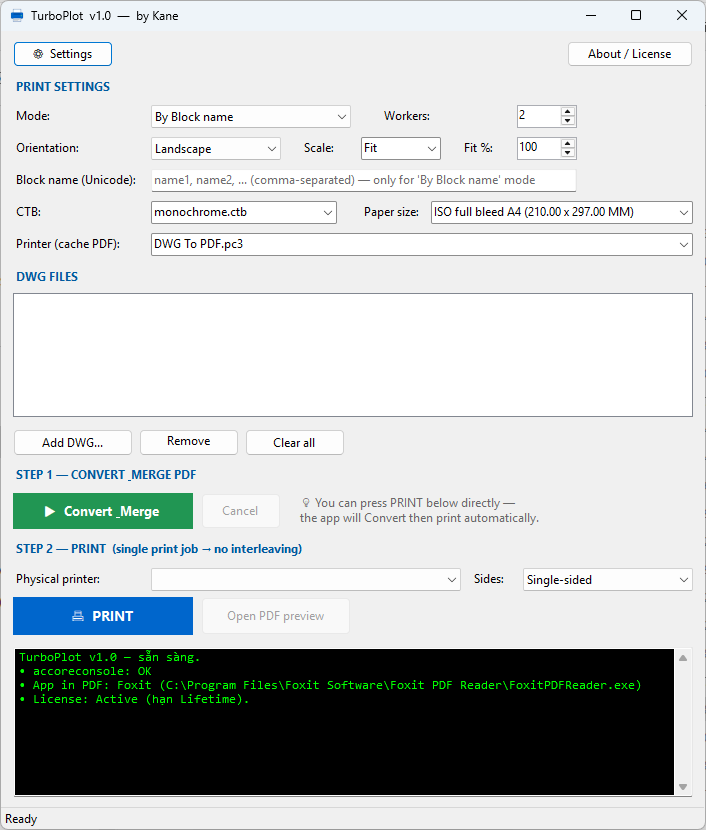The width and height of the screenshot is (706, 830).
Task: Click the 'License: Active' log line
Action: point(134,699)
